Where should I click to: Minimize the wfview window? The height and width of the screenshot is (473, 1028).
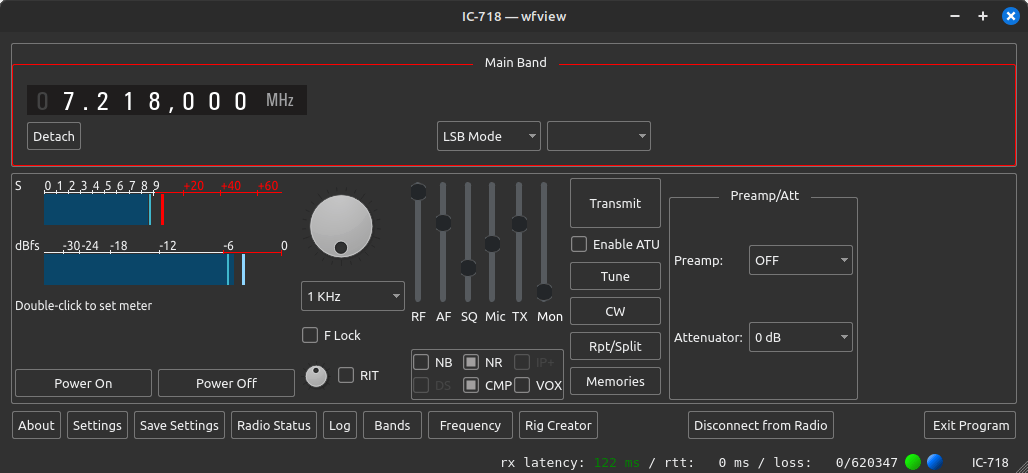(x=955, y=16)
